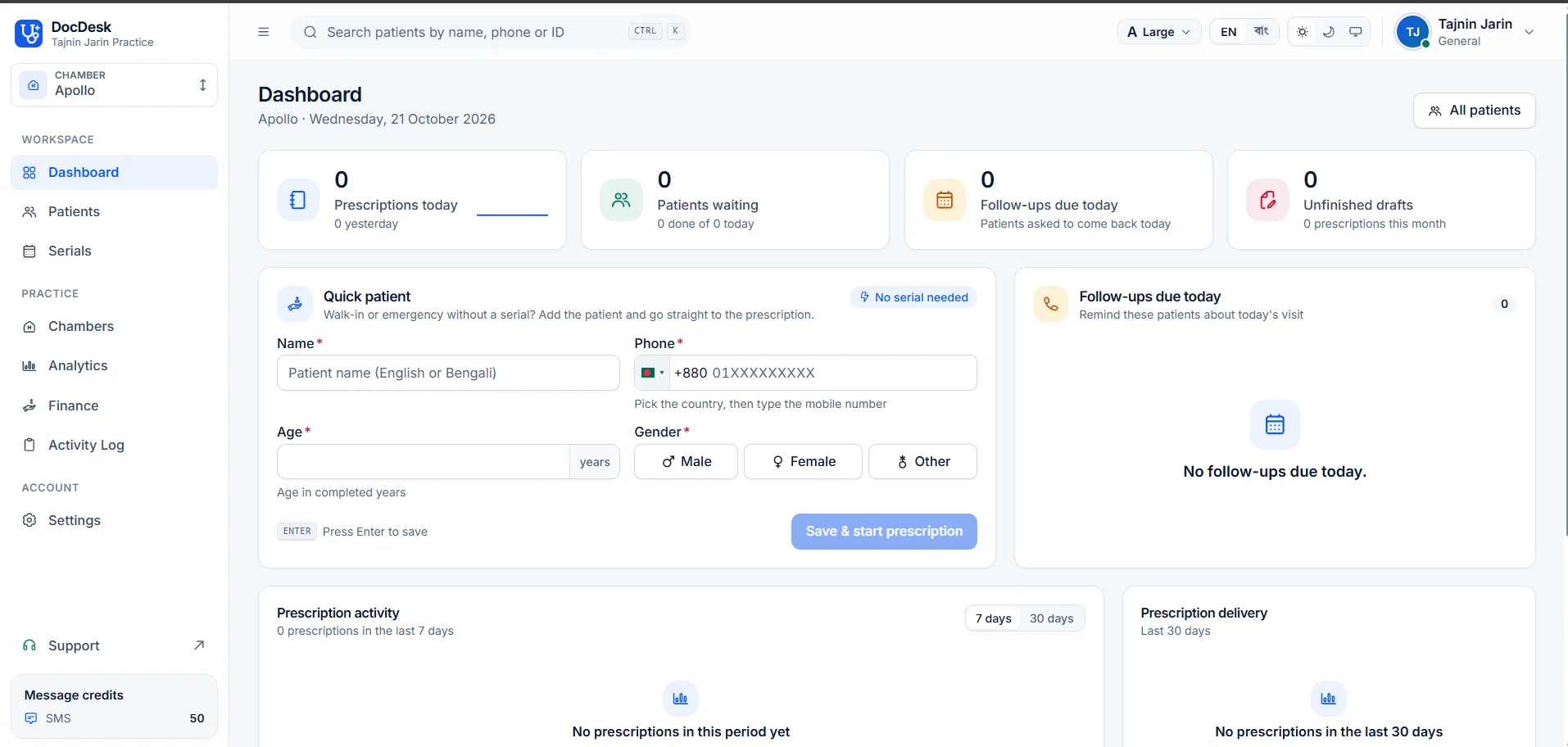
Task: Click the Quick patient icon beside its heading
Action: coord(295,304)
